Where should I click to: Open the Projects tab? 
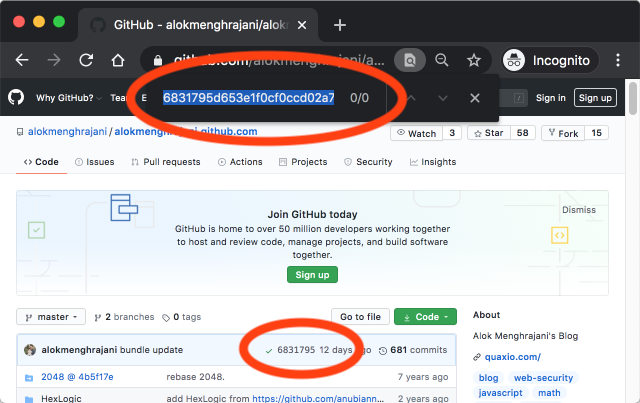pyautogui.click(x=303, y=162)
